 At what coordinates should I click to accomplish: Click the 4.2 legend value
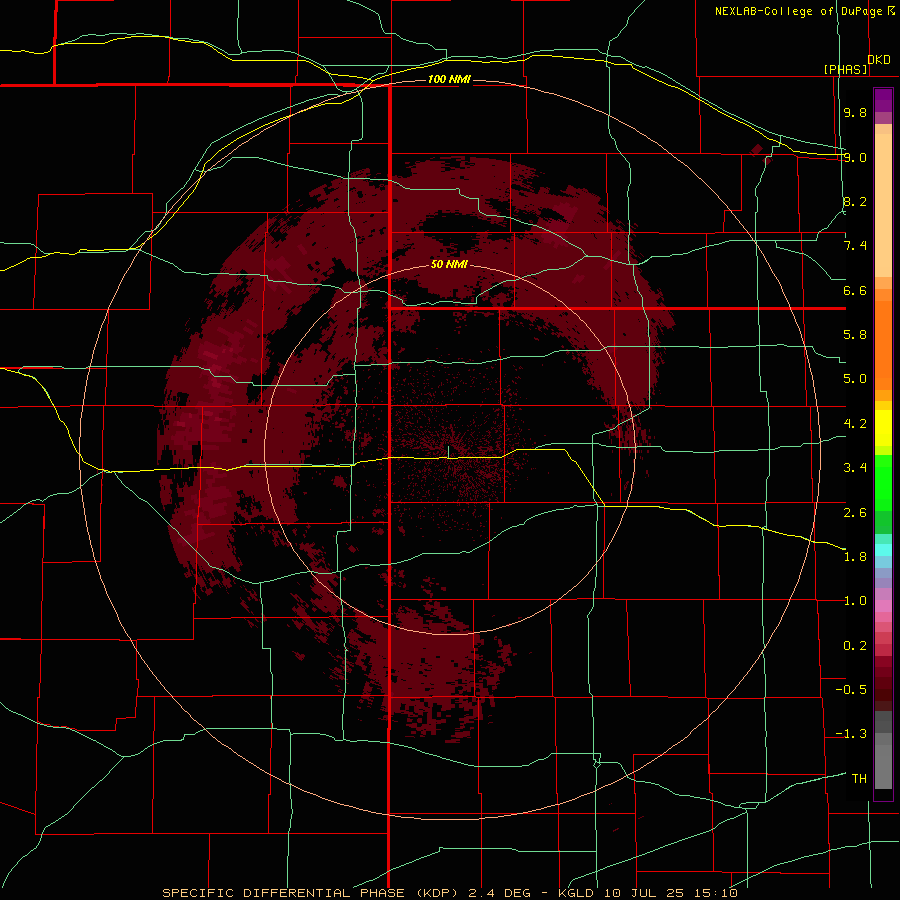point(855,424)
